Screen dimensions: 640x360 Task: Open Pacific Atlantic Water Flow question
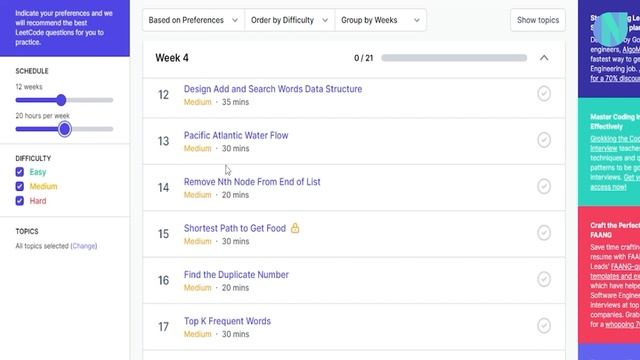point(236,136)
